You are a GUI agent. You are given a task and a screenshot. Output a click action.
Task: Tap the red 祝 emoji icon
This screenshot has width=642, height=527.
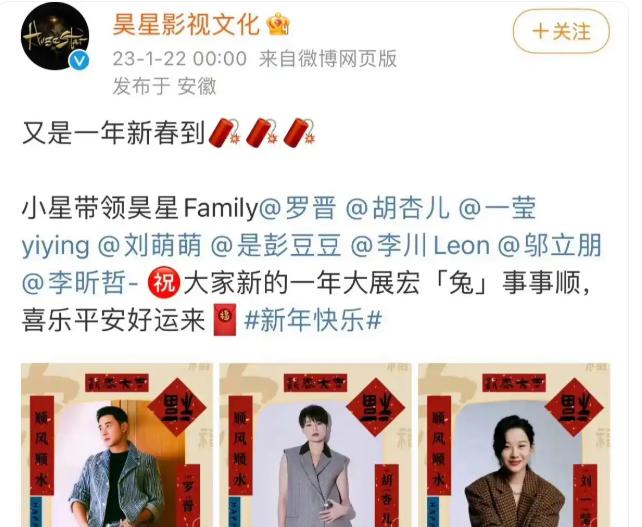point(164,282)
